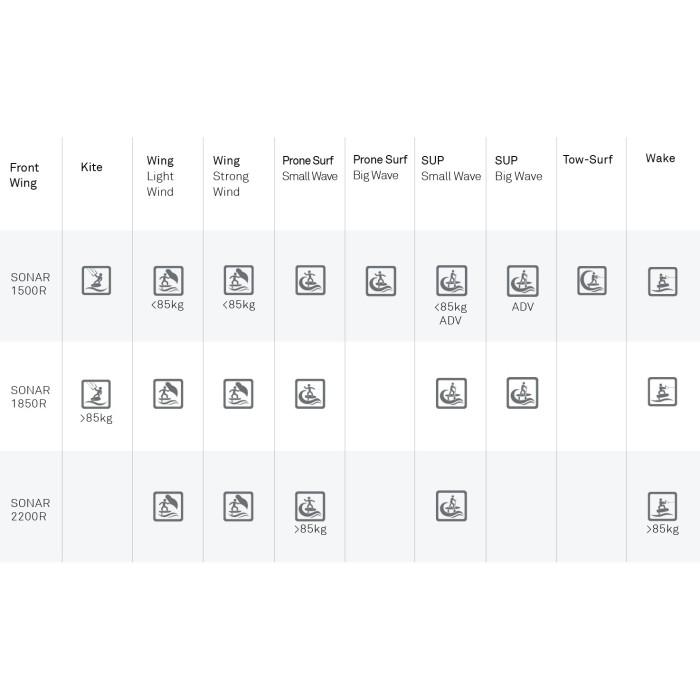Select SONAR 1850R SUP Big Wave icon
The width and height of the screenshot is (700, 700).
coord(522,393)
